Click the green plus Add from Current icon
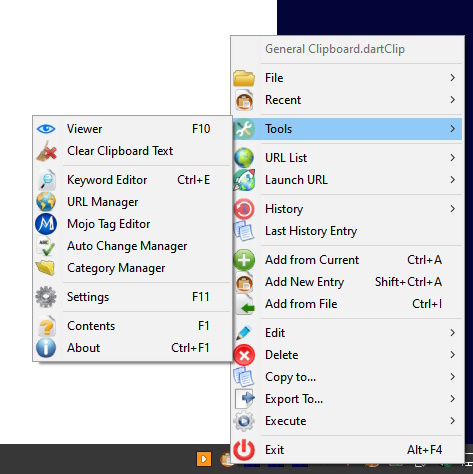Image resolution: width=473 pixels, height=474 pixels. (x=244, y=260)
